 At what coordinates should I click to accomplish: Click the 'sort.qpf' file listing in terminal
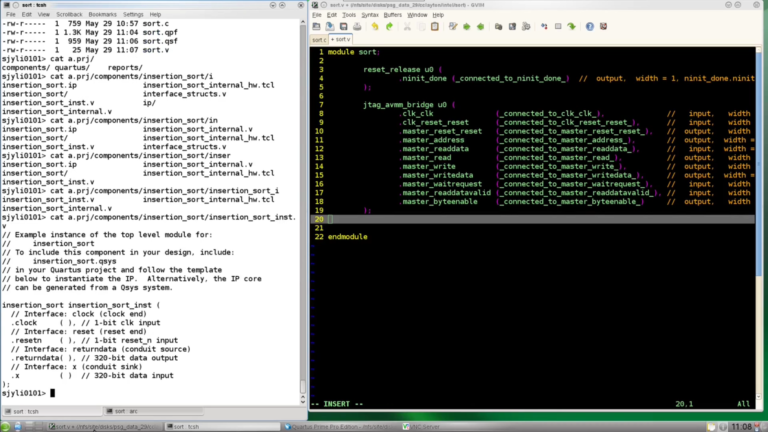[x=160, y=32]
